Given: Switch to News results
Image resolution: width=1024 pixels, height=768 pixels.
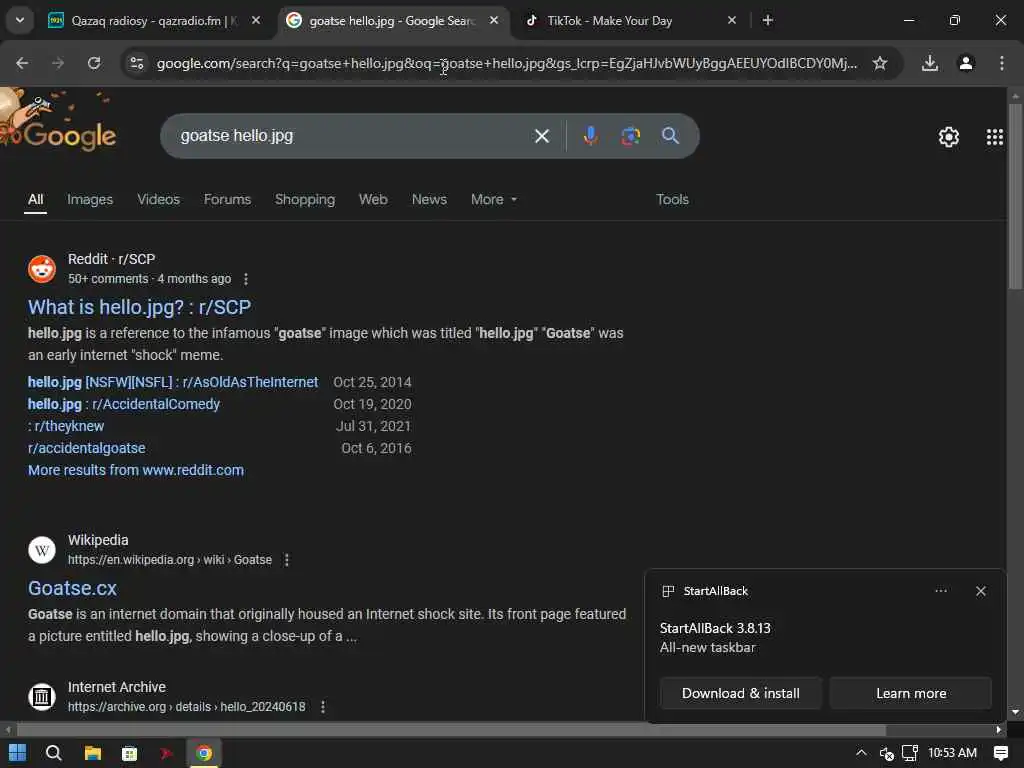Looking at the screenshot, I should (429, 199).
